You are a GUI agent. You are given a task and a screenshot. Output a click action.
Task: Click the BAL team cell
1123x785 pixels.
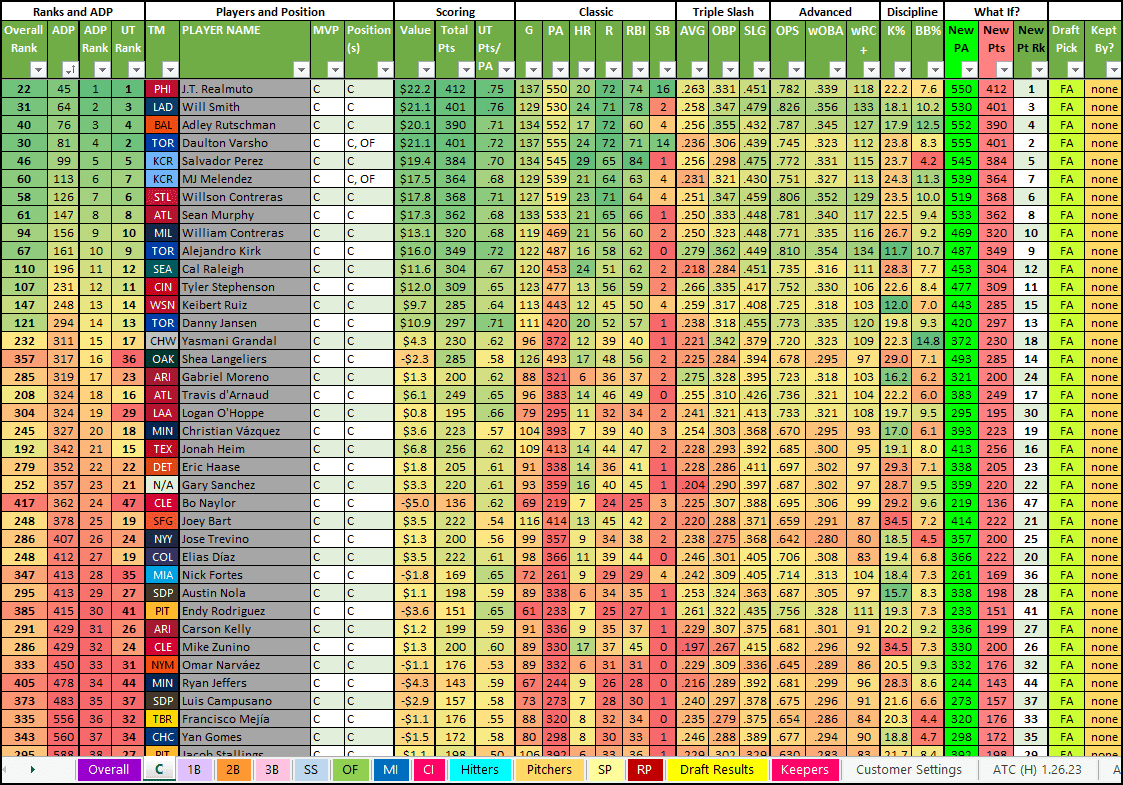coord(163,125)
